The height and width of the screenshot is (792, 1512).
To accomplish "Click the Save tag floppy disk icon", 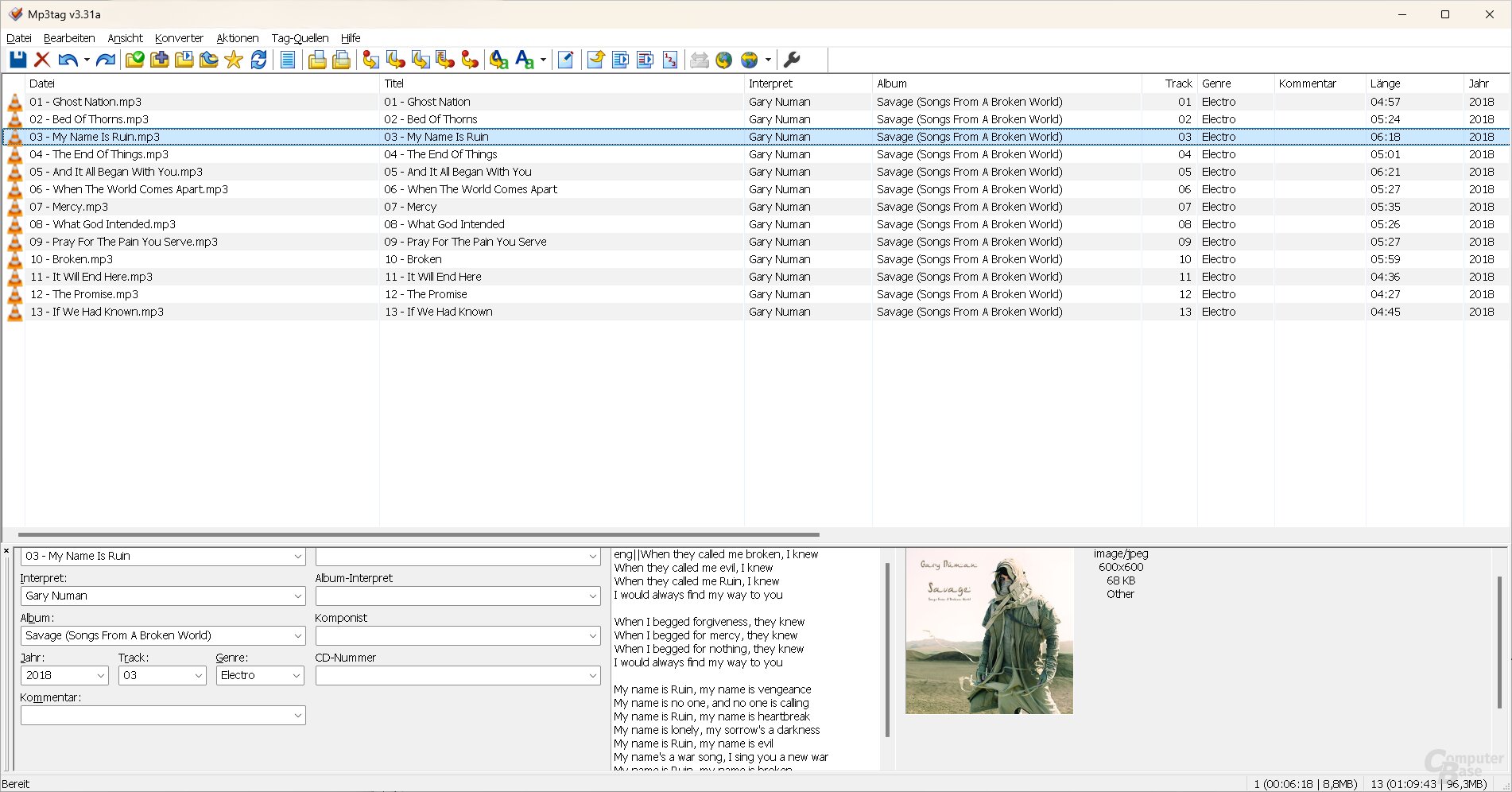I will pyautogui.click(x=17, y=60).
